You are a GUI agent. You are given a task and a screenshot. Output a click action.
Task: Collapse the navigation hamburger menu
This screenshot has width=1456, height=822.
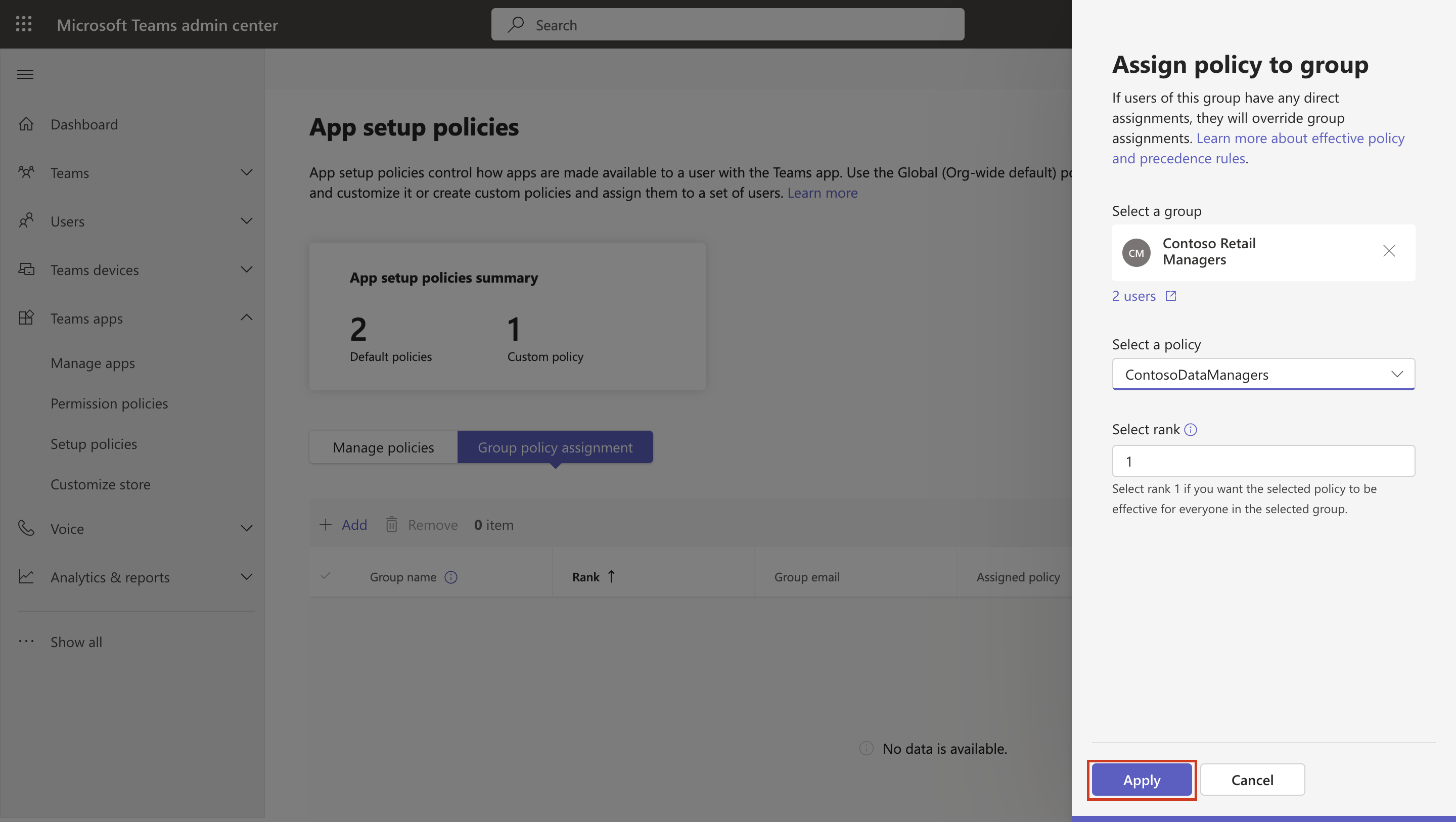(x=25, y=74)
